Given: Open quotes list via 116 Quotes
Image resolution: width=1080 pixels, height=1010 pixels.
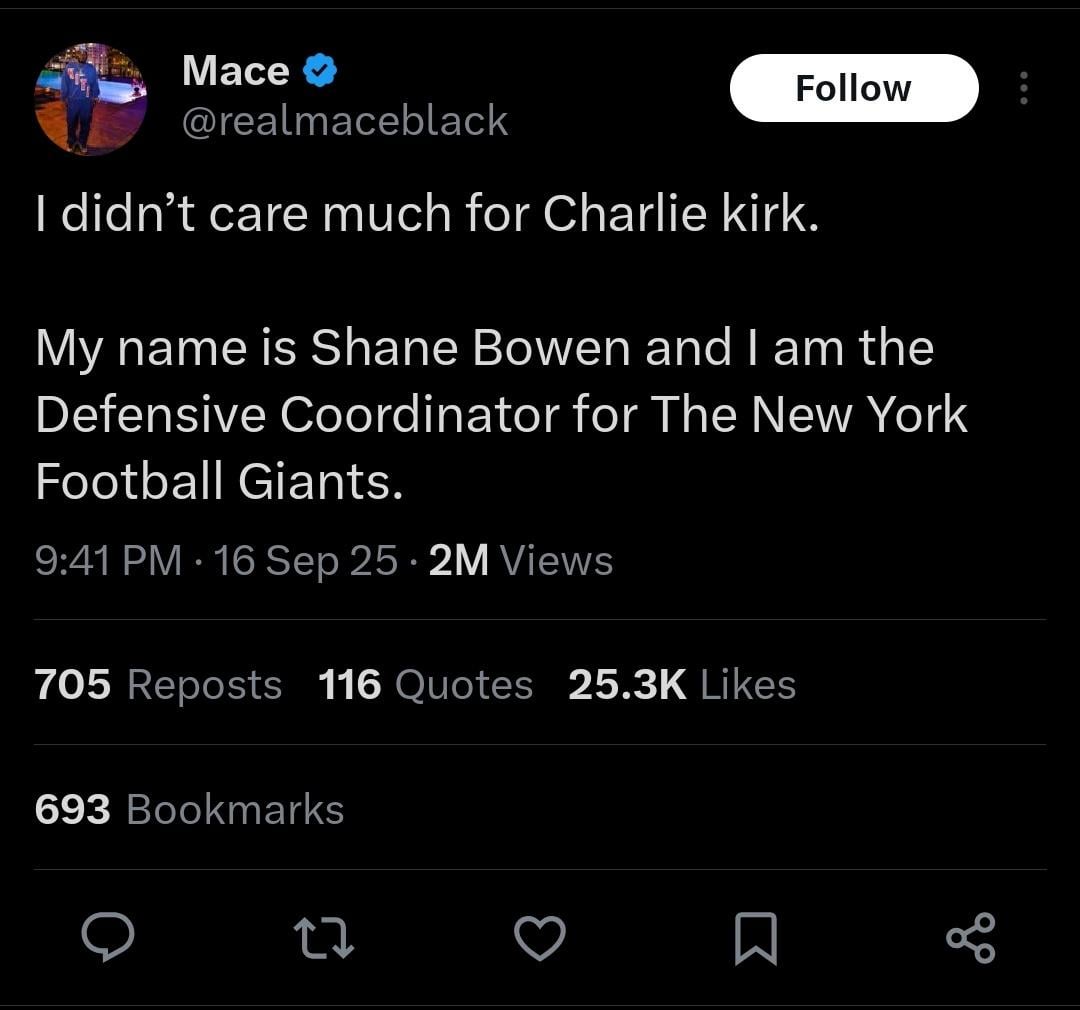Looking at the screenshot, I should [x=425, y=684].
